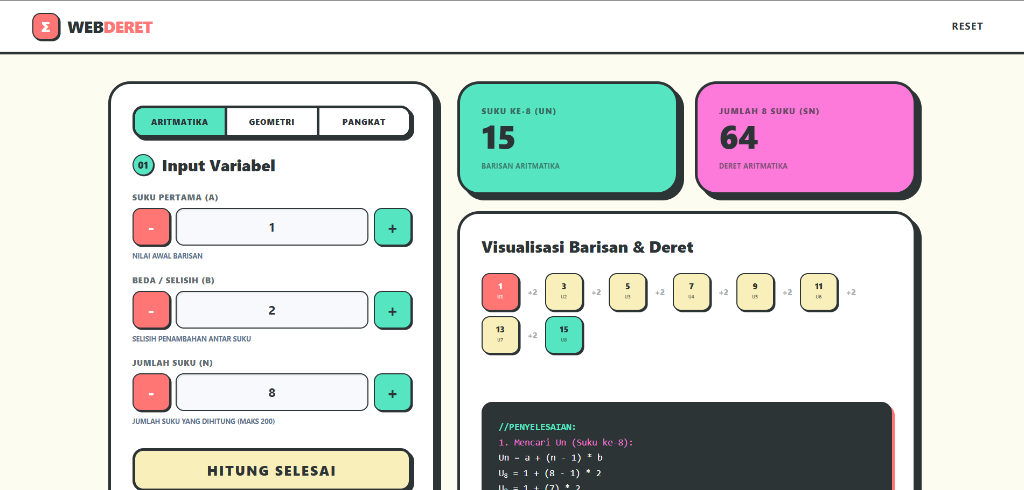The height and width of the screenshot is (490, 1024).
Task: Decrease Jumlah Suku (N) with minus button
Action: click(152, 392)
